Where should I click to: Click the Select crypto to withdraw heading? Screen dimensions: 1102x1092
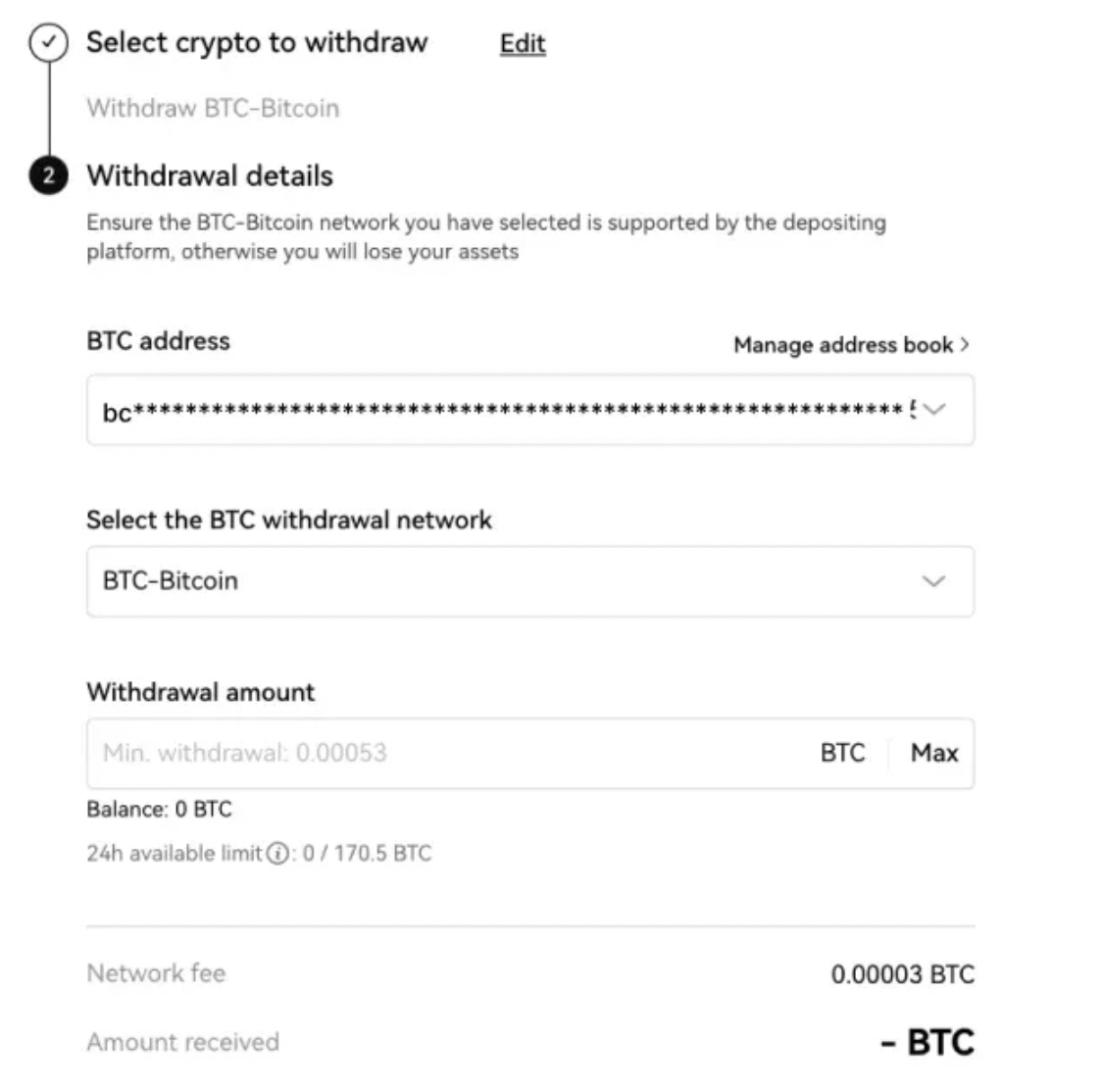point(257,42)
